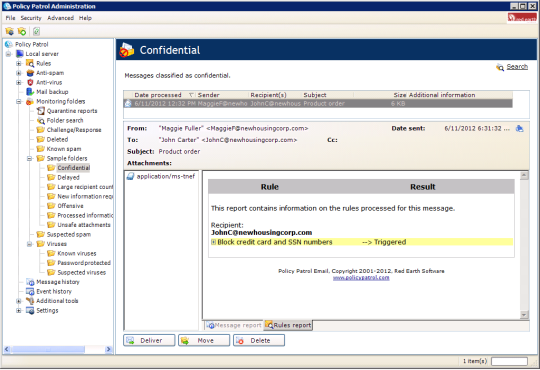540x370 pixels.
Task: Click the Policy Patrol root node icon
Action: pos(9,44)
